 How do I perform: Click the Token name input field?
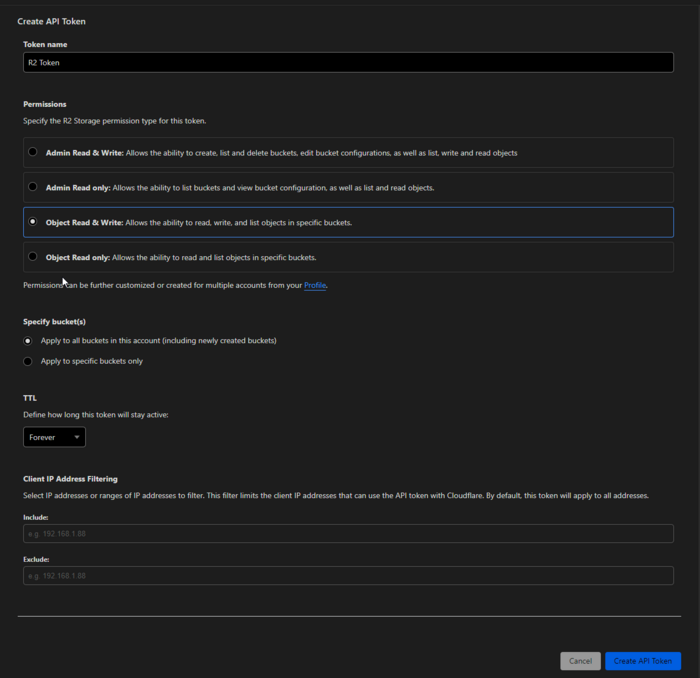tap(348, 62)
